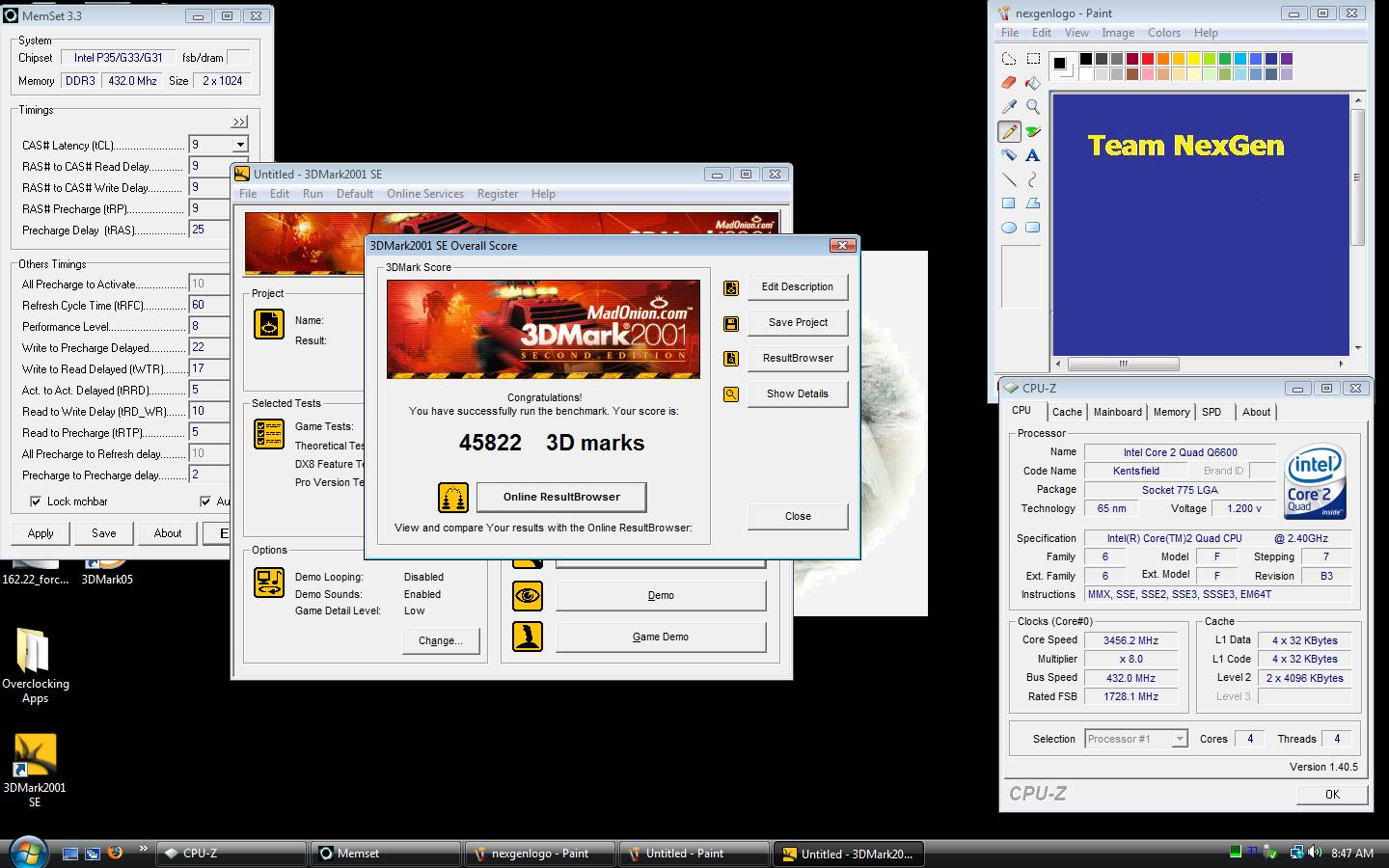Click the Show Details button
Screen dimensions: 1389x868
pos(798,393)
